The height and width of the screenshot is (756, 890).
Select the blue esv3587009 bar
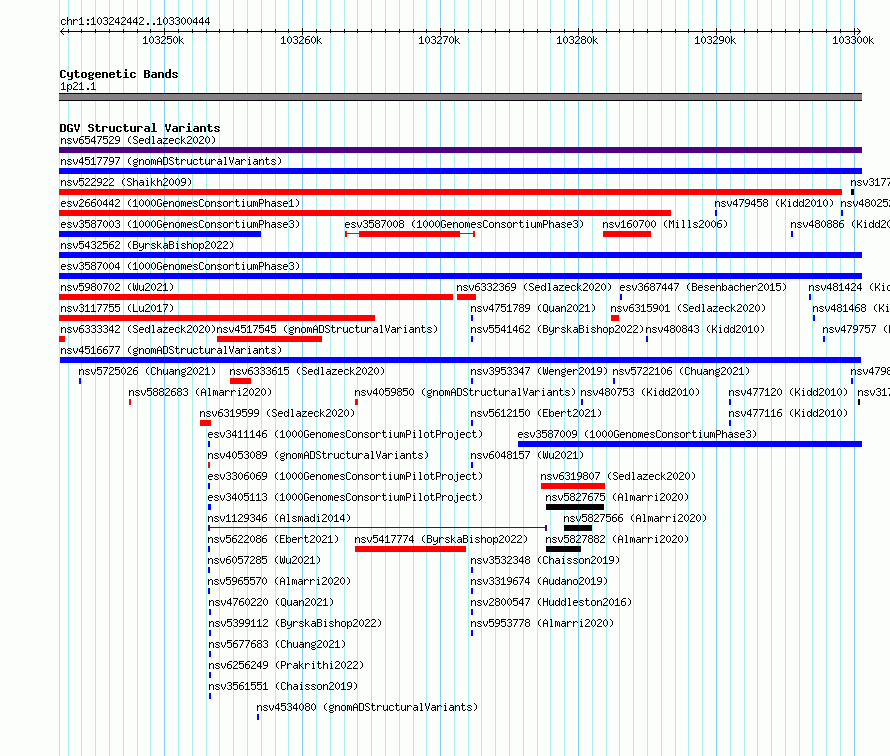point(690,444)
